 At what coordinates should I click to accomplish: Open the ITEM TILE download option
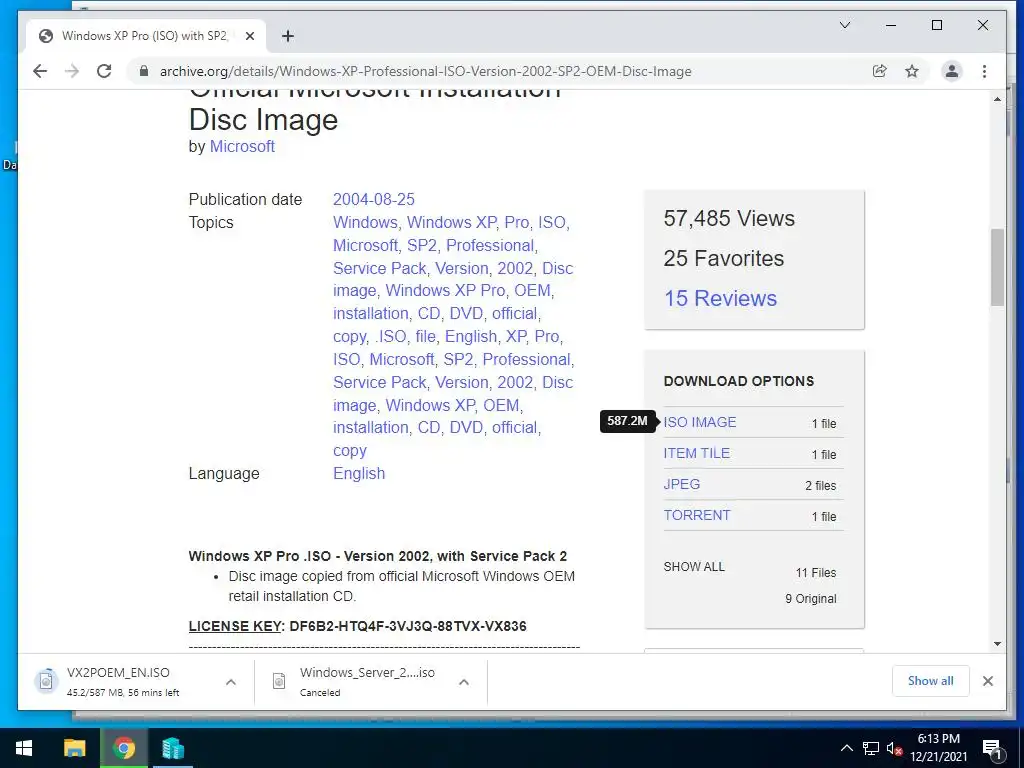(x=697, y=453)
